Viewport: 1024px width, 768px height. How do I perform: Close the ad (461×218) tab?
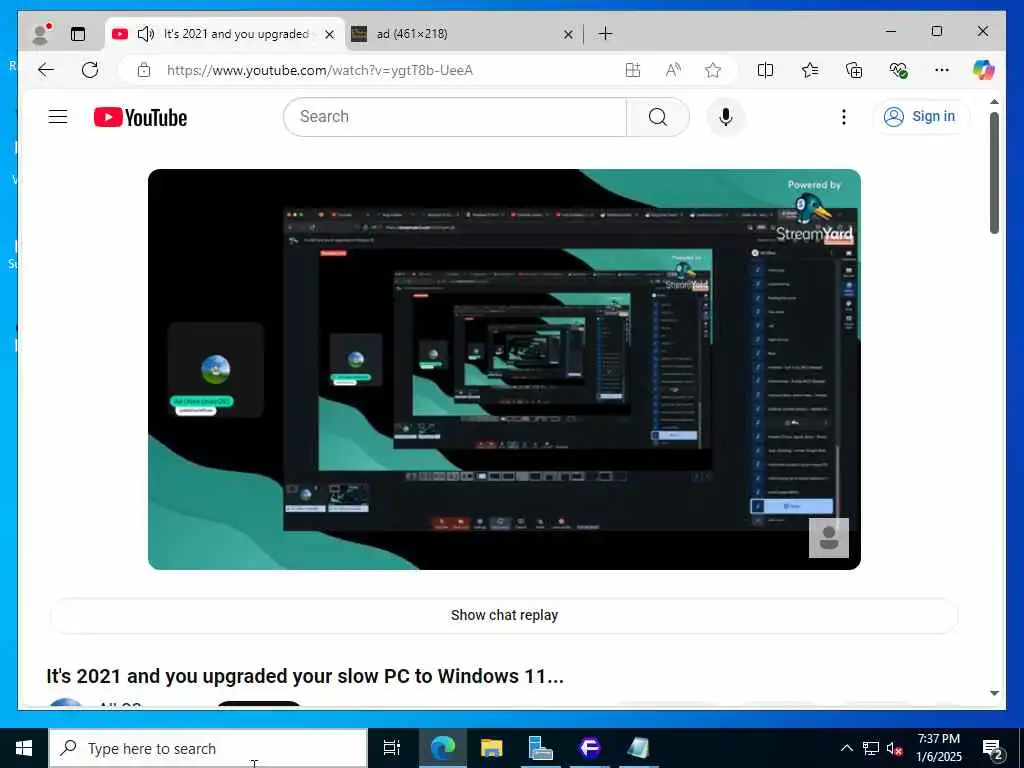(568, 34)
